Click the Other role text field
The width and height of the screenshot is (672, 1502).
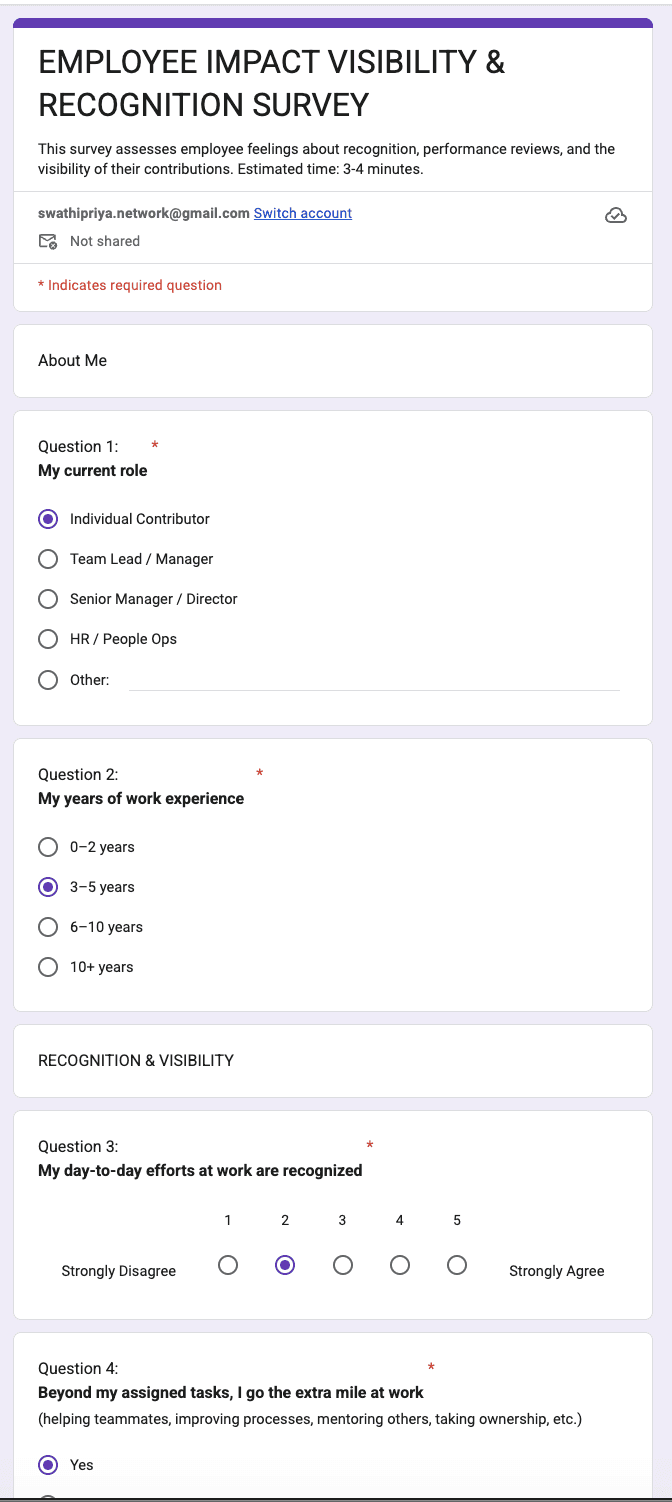pyautogui.click(x=374, y=680)
